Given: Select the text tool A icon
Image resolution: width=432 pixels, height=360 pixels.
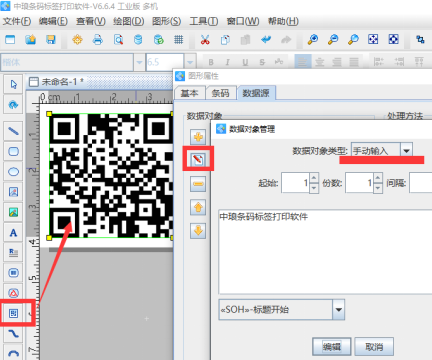Looking at the screenshot, I should click(x=13, y=233).
